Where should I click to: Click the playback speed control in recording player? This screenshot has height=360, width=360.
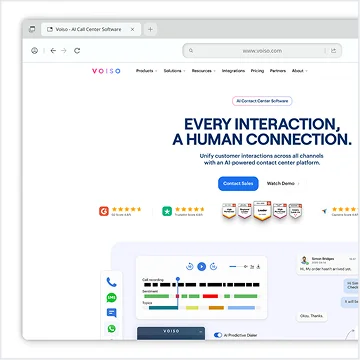pyautogui.click(x=252, y=266)
